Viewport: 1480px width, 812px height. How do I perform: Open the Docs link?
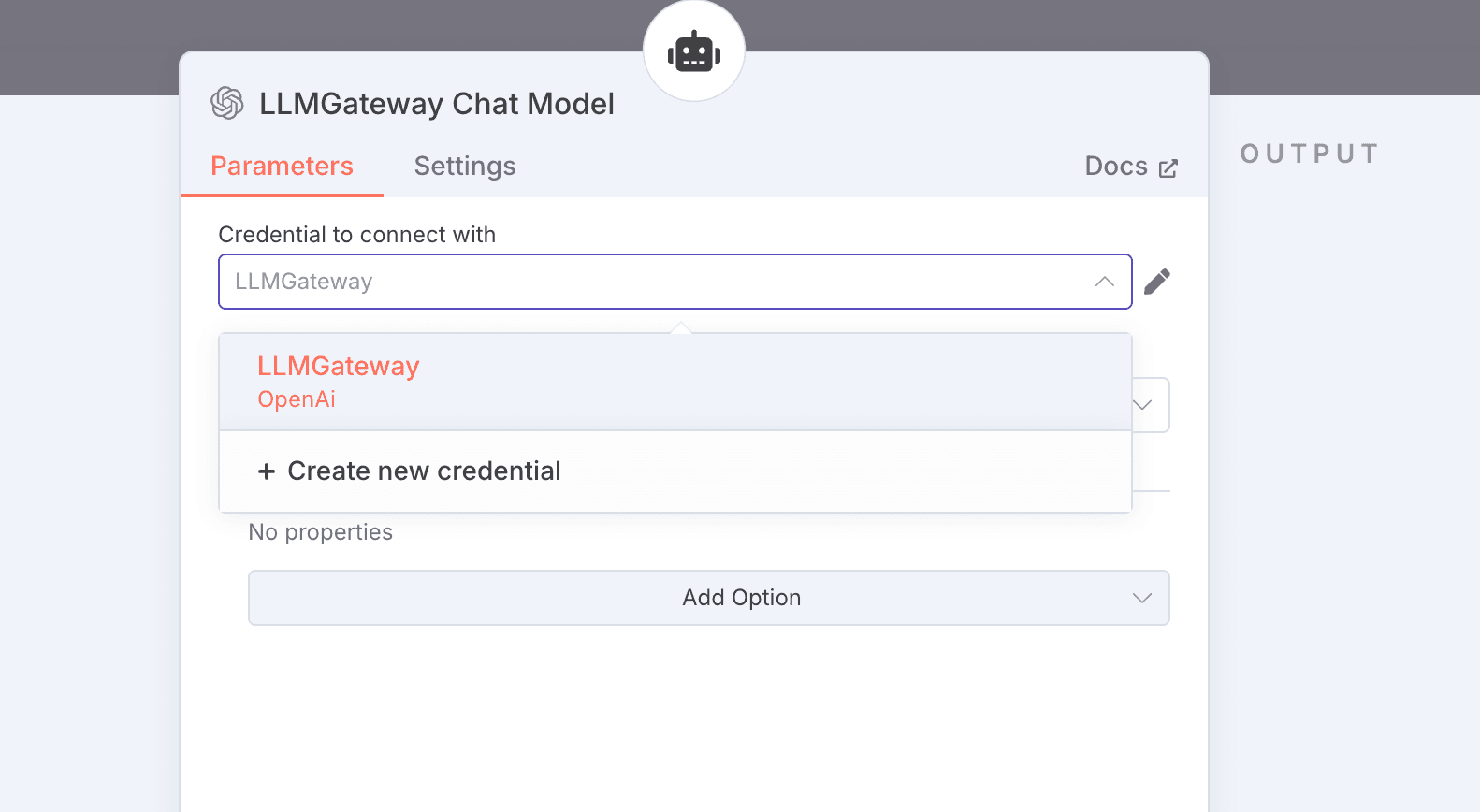coord(1116,167)
